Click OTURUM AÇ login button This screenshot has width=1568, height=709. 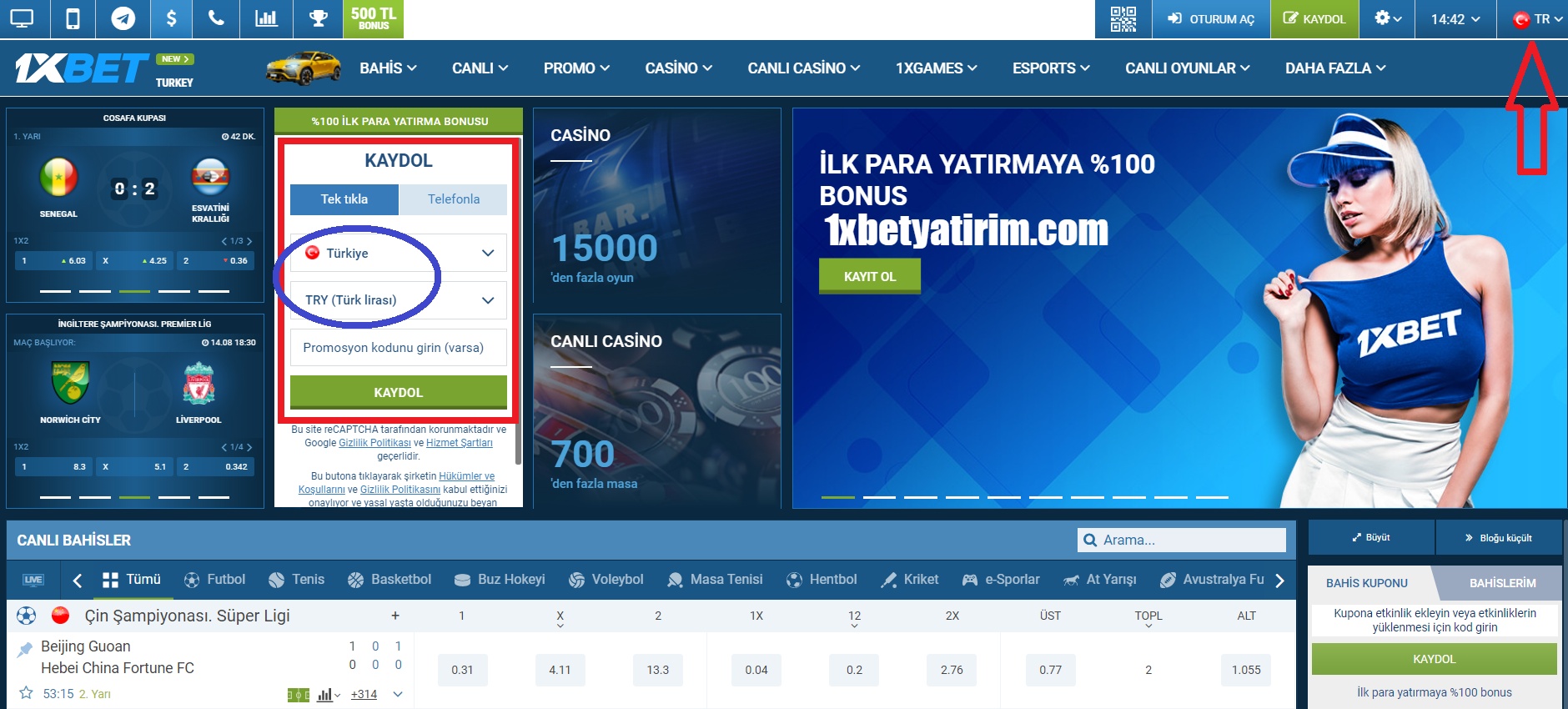[x=1211, y=18]
